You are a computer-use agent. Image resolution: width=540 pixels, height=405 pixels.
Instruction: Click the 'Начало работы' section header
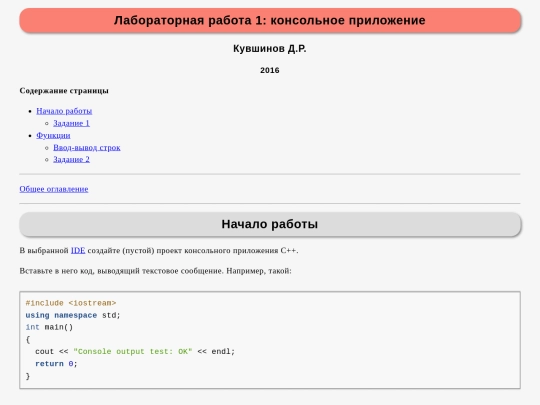pyautogui.click(x=270, y=224)
